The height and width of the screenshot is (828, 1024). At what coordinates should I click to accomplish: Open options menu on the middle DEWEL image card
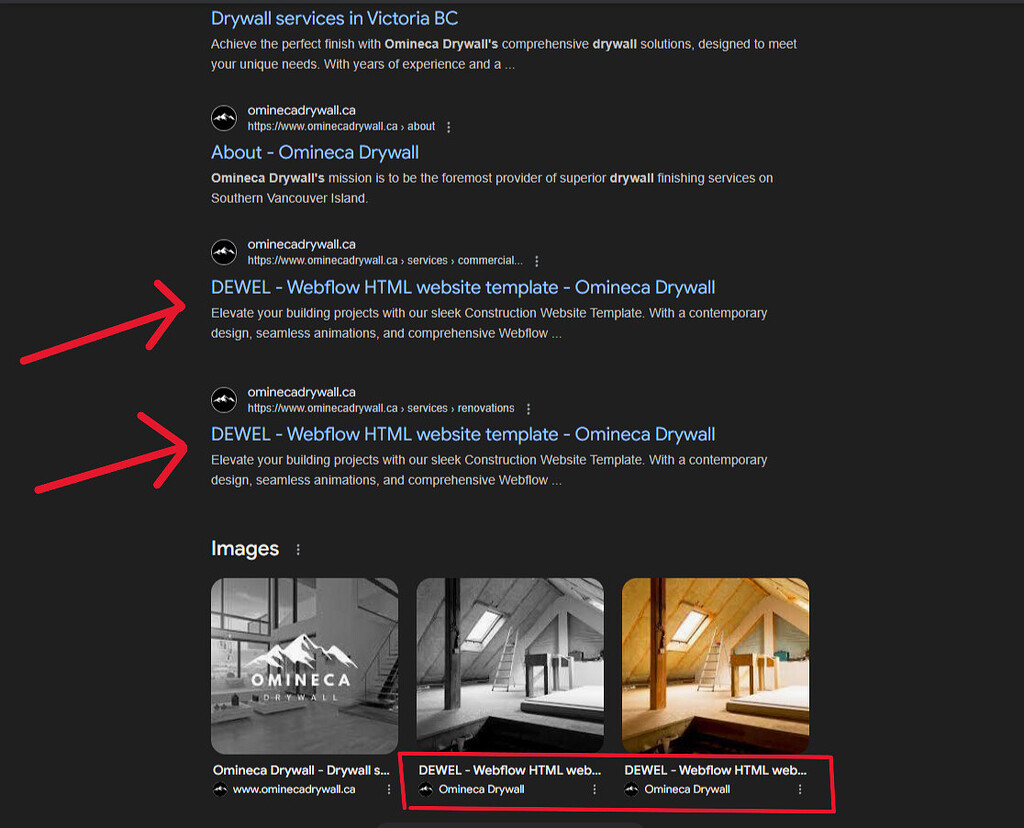pos(594,789)
